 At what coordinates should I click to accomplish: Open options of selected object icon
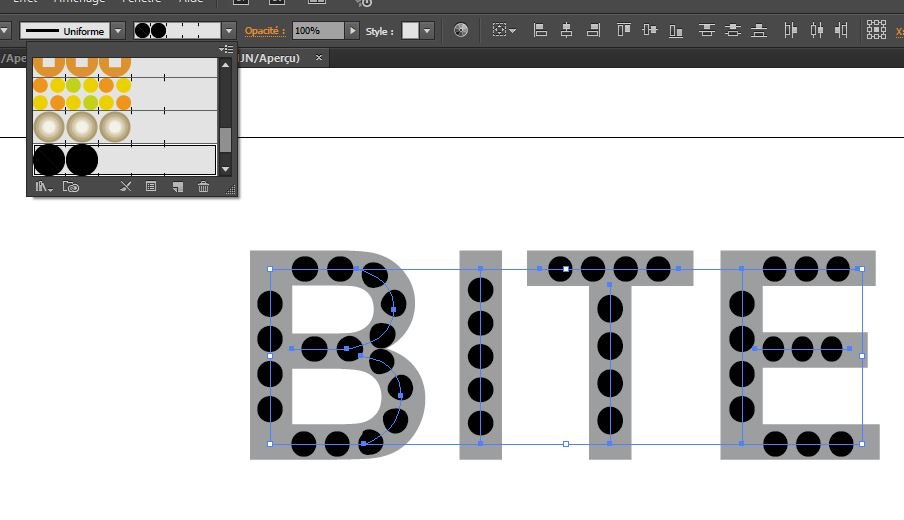point(151,186)
